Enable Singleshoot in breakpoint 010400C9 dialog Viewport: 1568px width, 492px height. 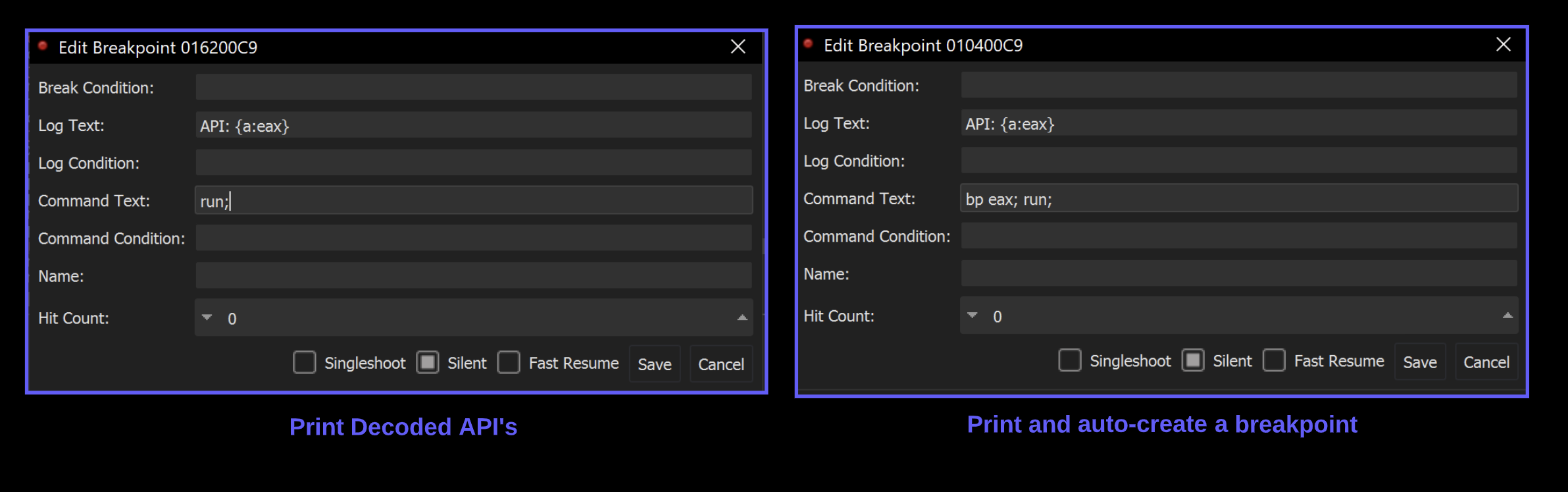coord(1070,360)
